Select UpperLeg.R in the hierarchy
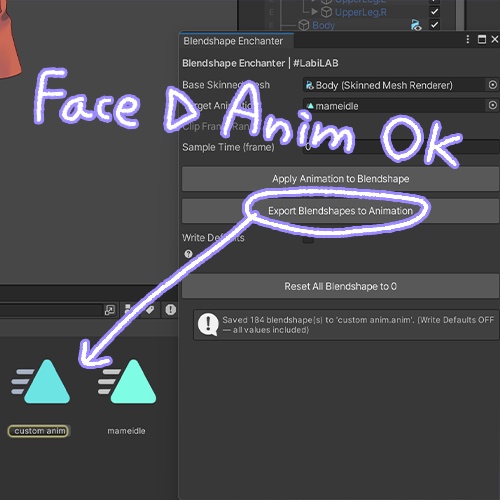 pos(361,12)
